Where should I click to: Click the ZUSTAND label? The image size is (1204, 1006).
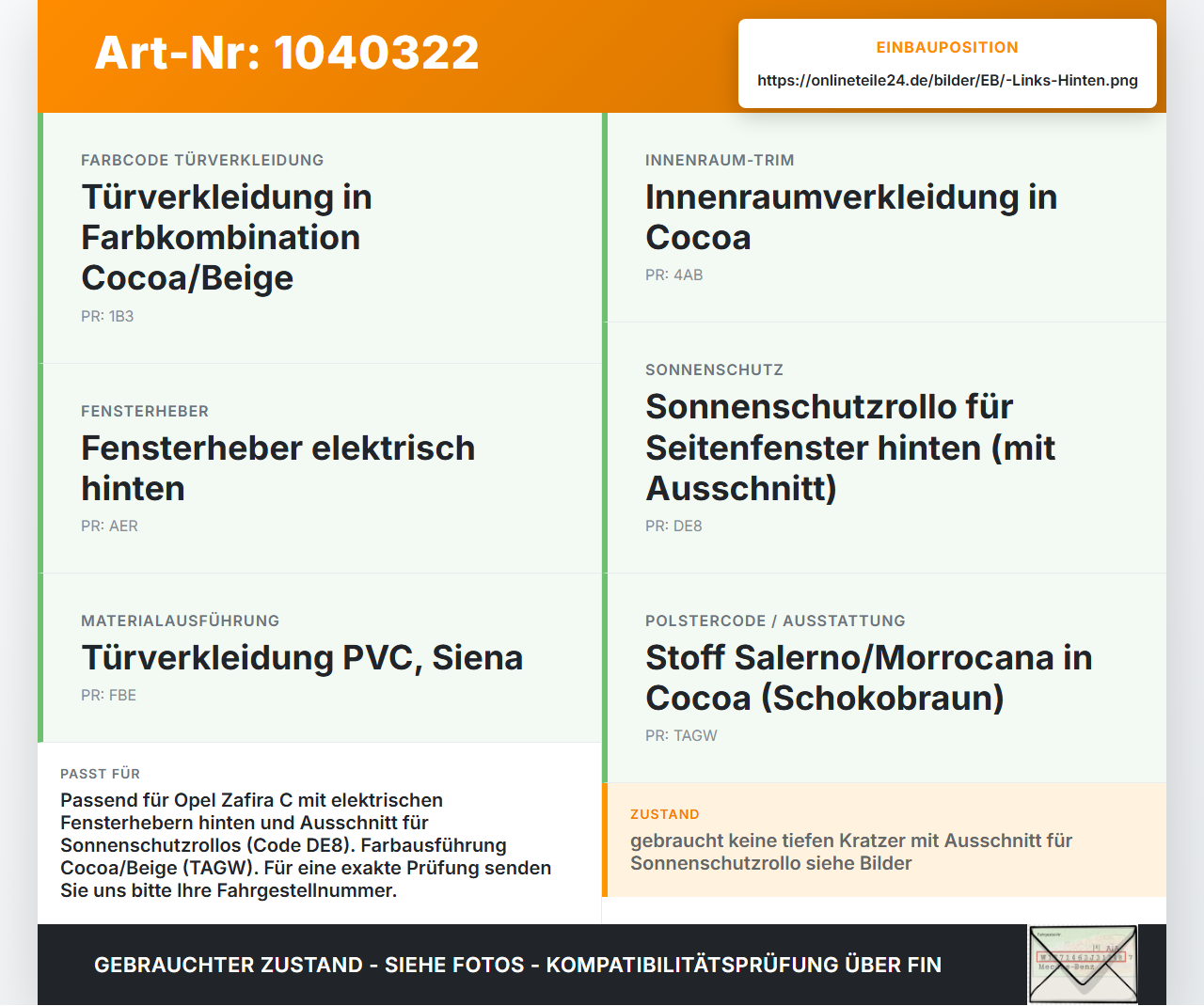[664, 814]
